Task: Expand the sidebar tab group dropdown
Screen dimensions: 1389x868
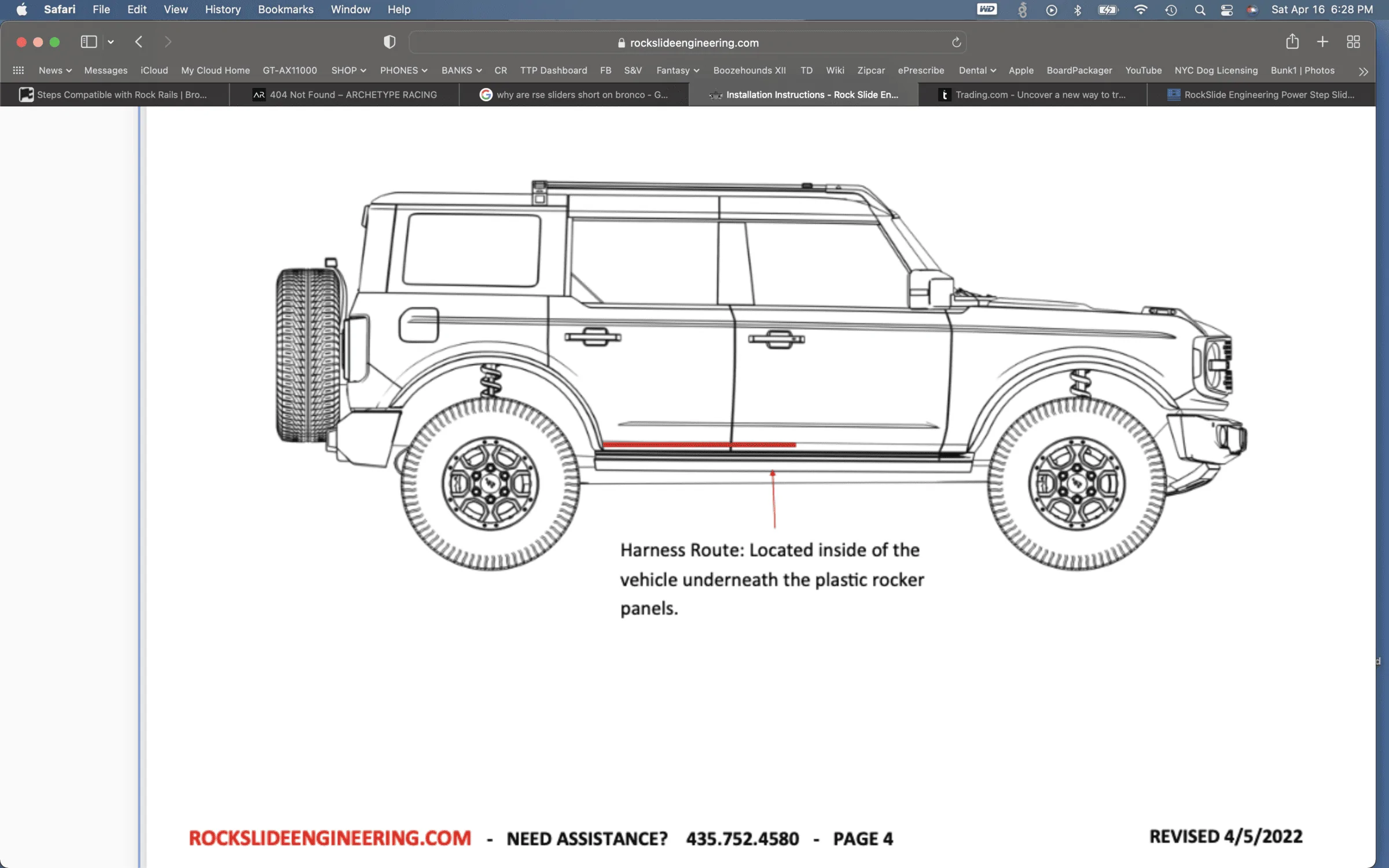Action: pos(111,42)
